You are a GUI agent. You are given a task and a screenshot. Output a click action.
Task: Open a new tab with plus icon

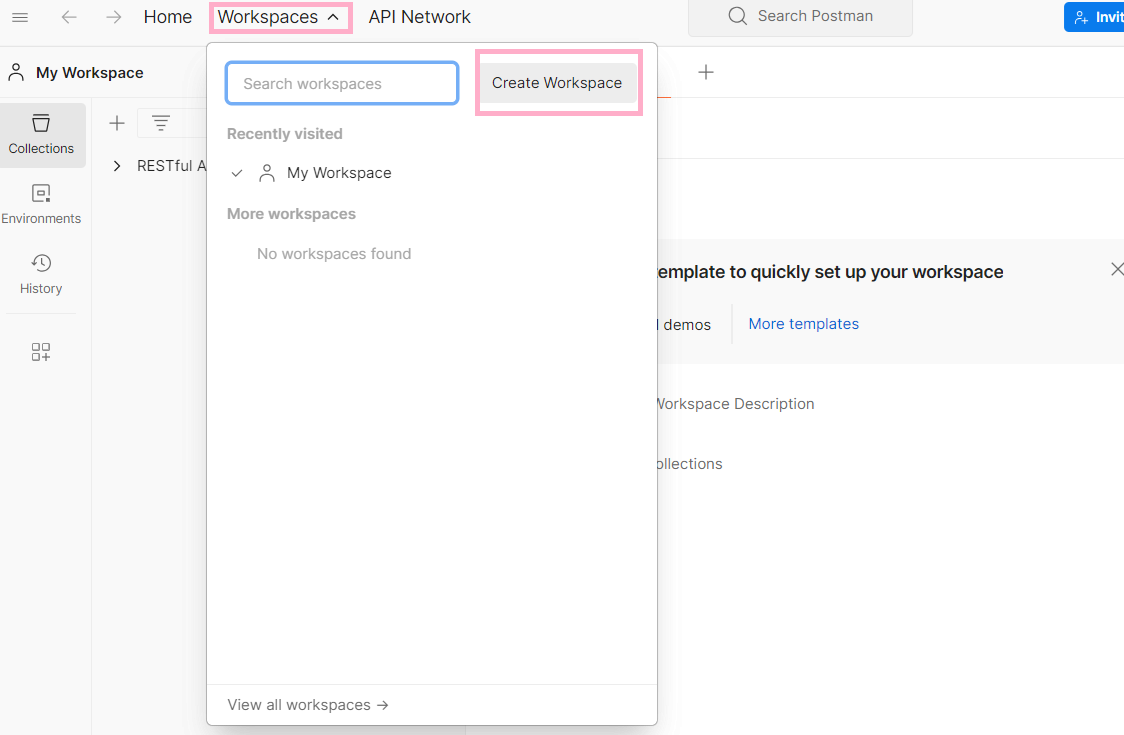706,72
